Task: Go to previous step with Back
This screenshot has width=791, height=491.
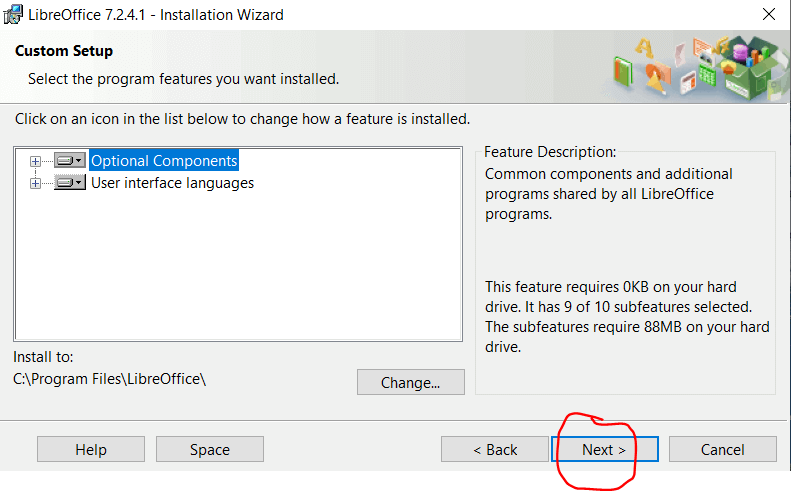Action: pyautogui.click(x=495, y=449)
